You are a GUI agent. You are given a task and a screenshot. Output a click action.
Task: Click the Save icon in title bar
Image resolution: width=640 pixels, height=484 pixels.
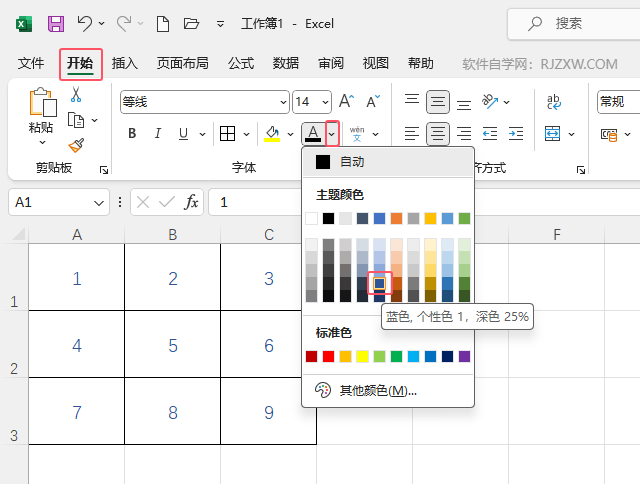[x=56, y=23]
